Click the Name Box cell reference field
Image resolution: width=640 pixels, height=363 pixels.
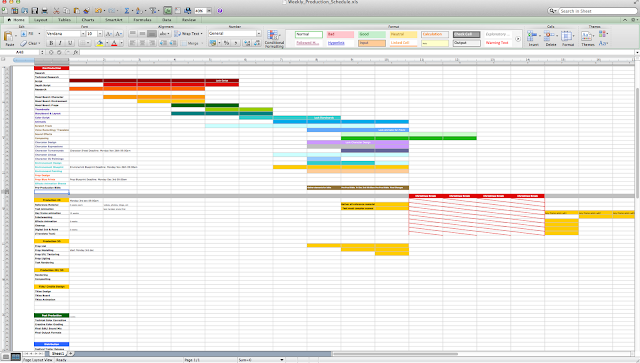point(20,52)
